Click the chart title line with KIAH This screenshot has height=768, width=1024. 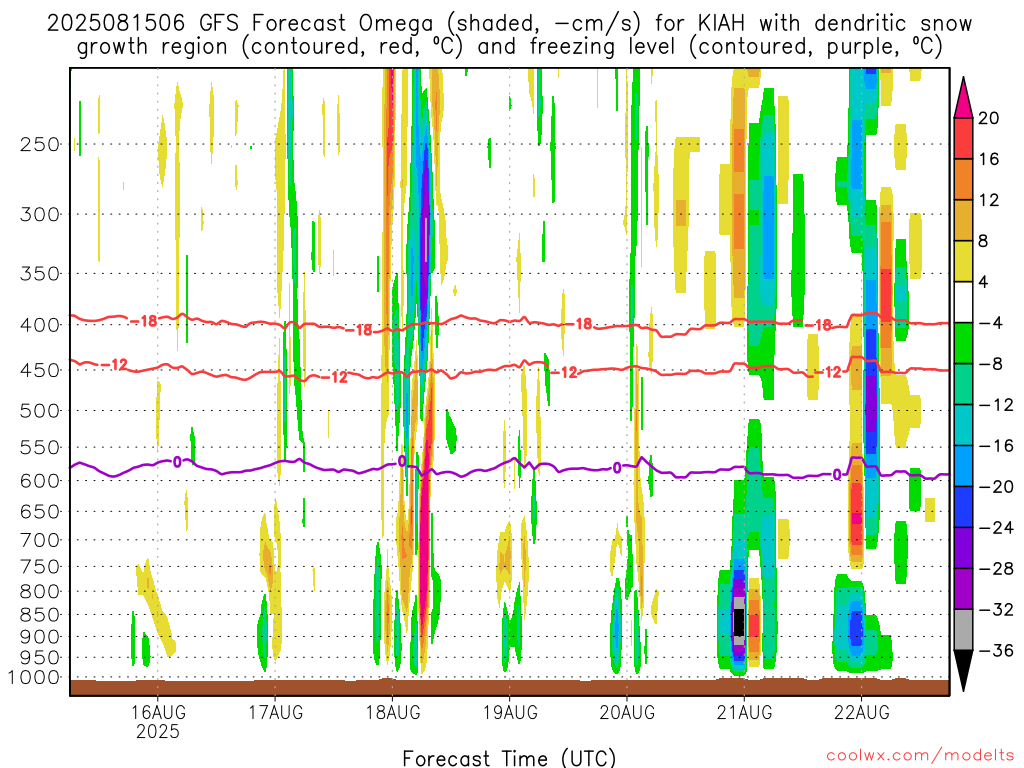(509, 24)
